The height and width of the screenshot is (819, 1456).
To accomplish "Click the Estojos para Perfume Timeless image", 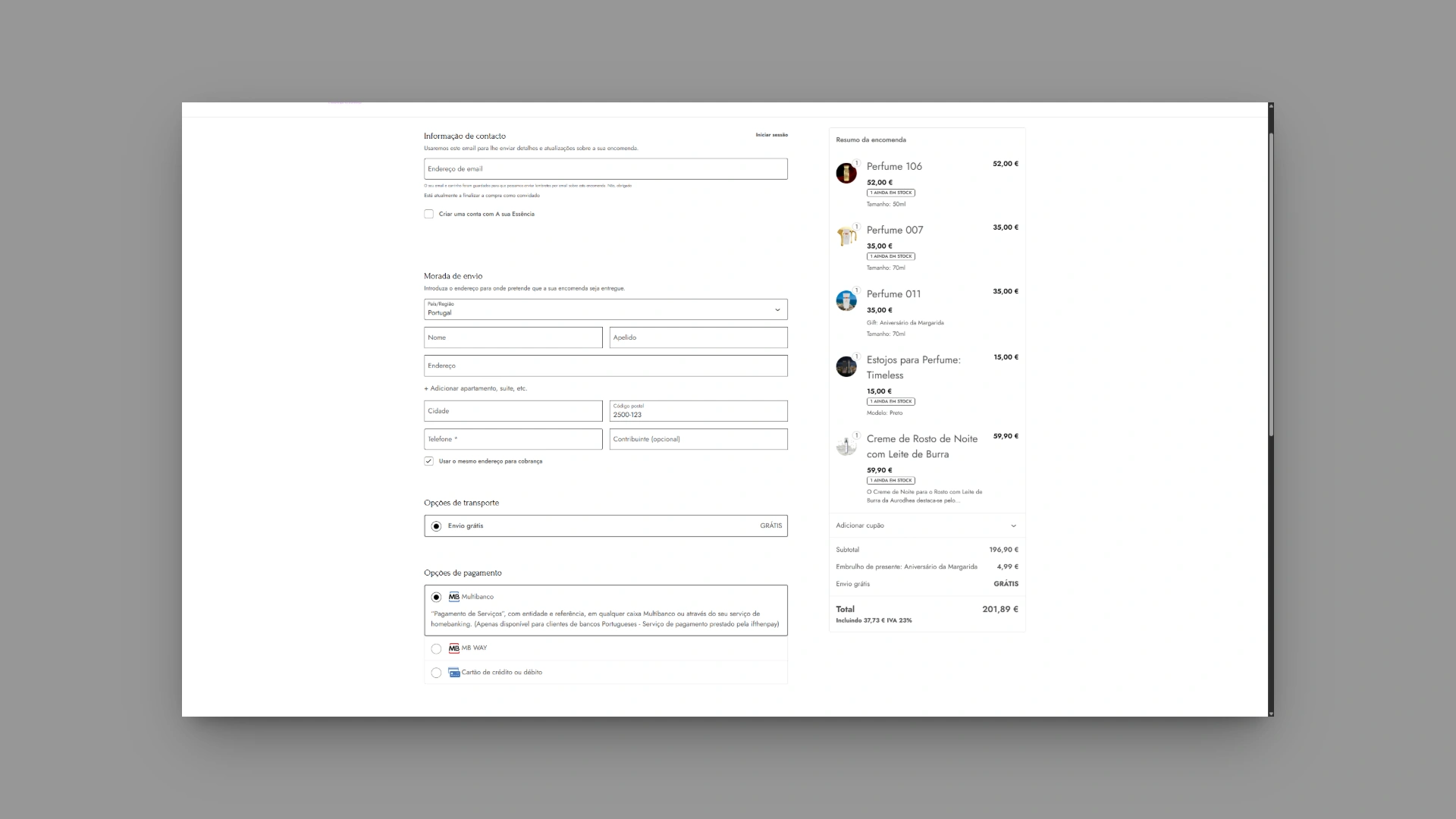I will (846, 366).
